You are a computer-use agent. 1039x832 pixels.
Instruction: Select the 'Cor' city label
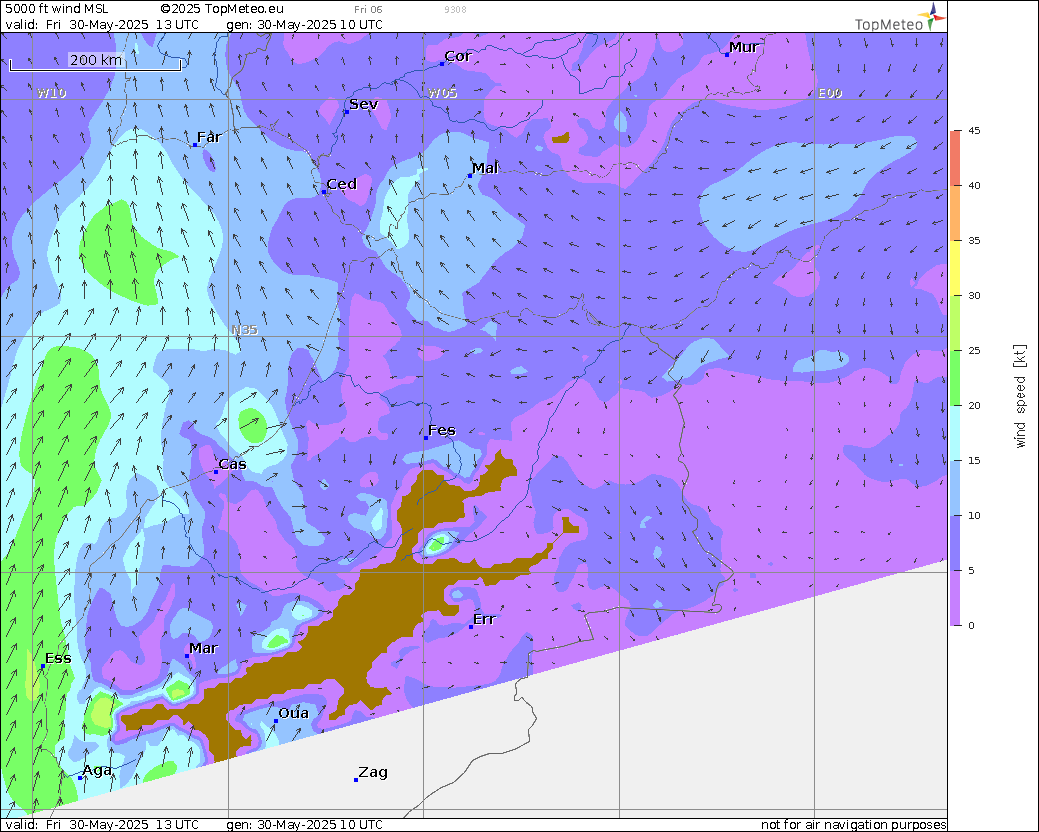(x=458, y=56)
